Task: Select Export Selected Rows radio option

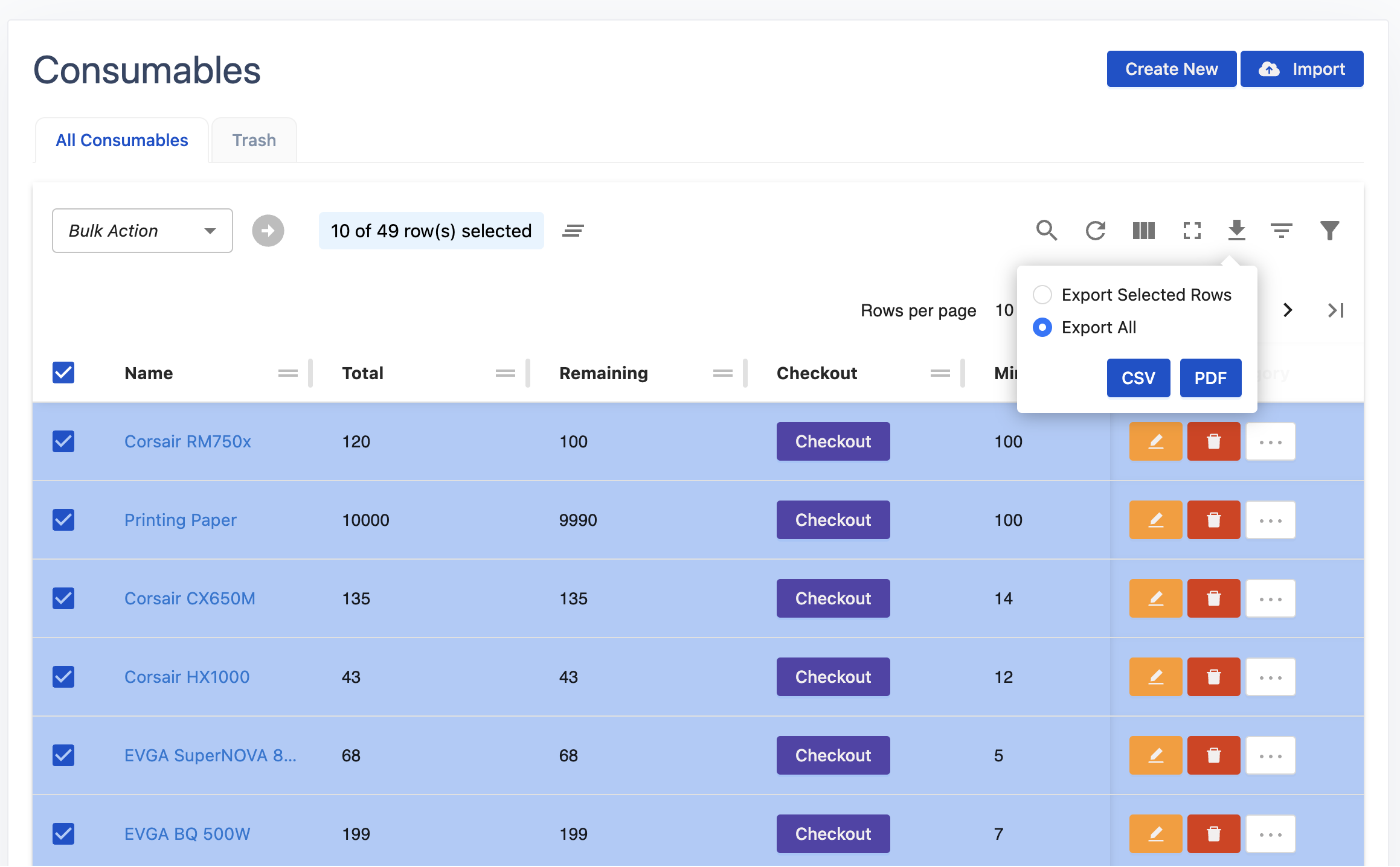Action: [1042, 295]
